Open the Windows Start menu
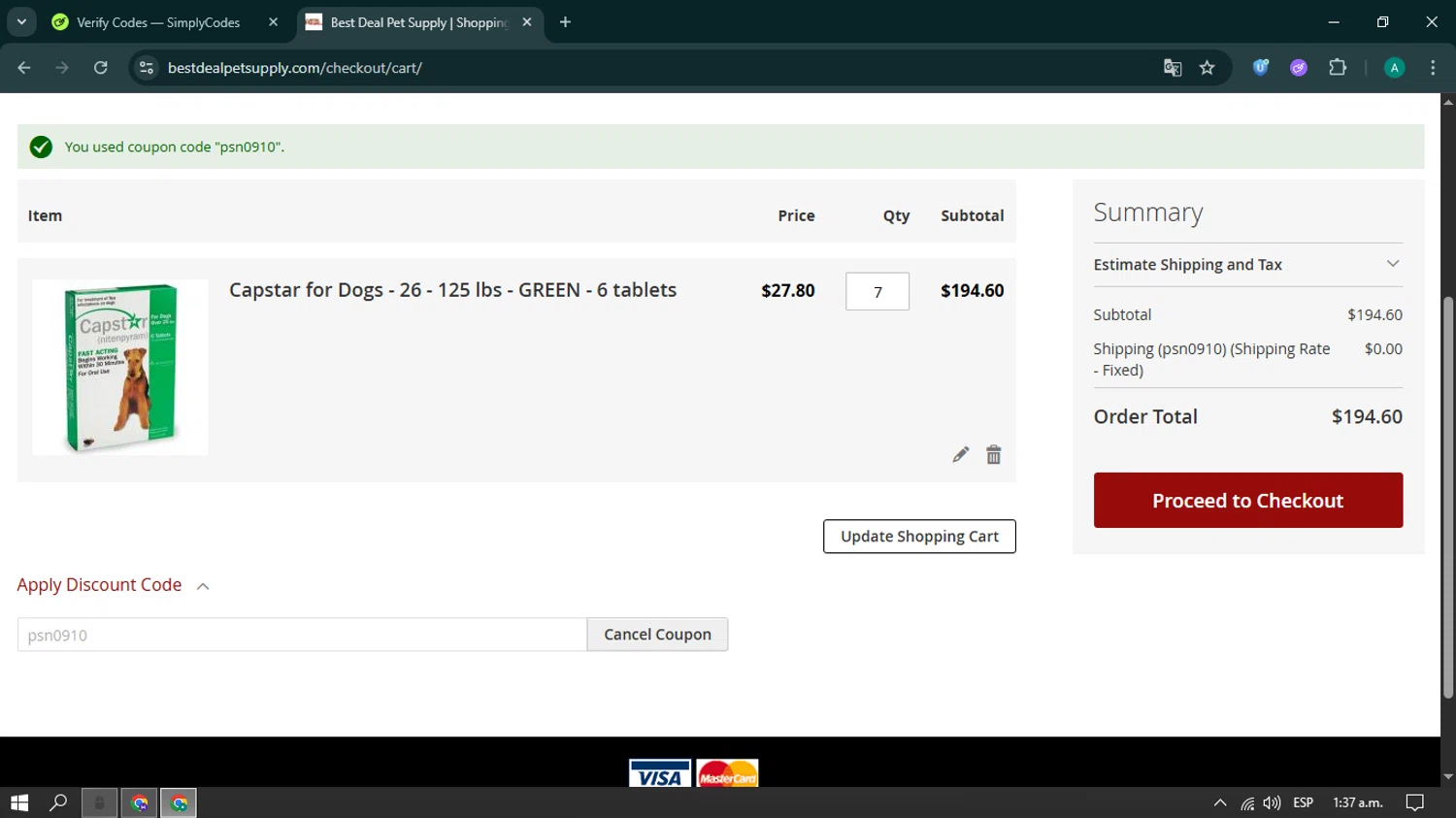Image resolution: width=1456 pixels, height=818 pixels. (19, 802)
